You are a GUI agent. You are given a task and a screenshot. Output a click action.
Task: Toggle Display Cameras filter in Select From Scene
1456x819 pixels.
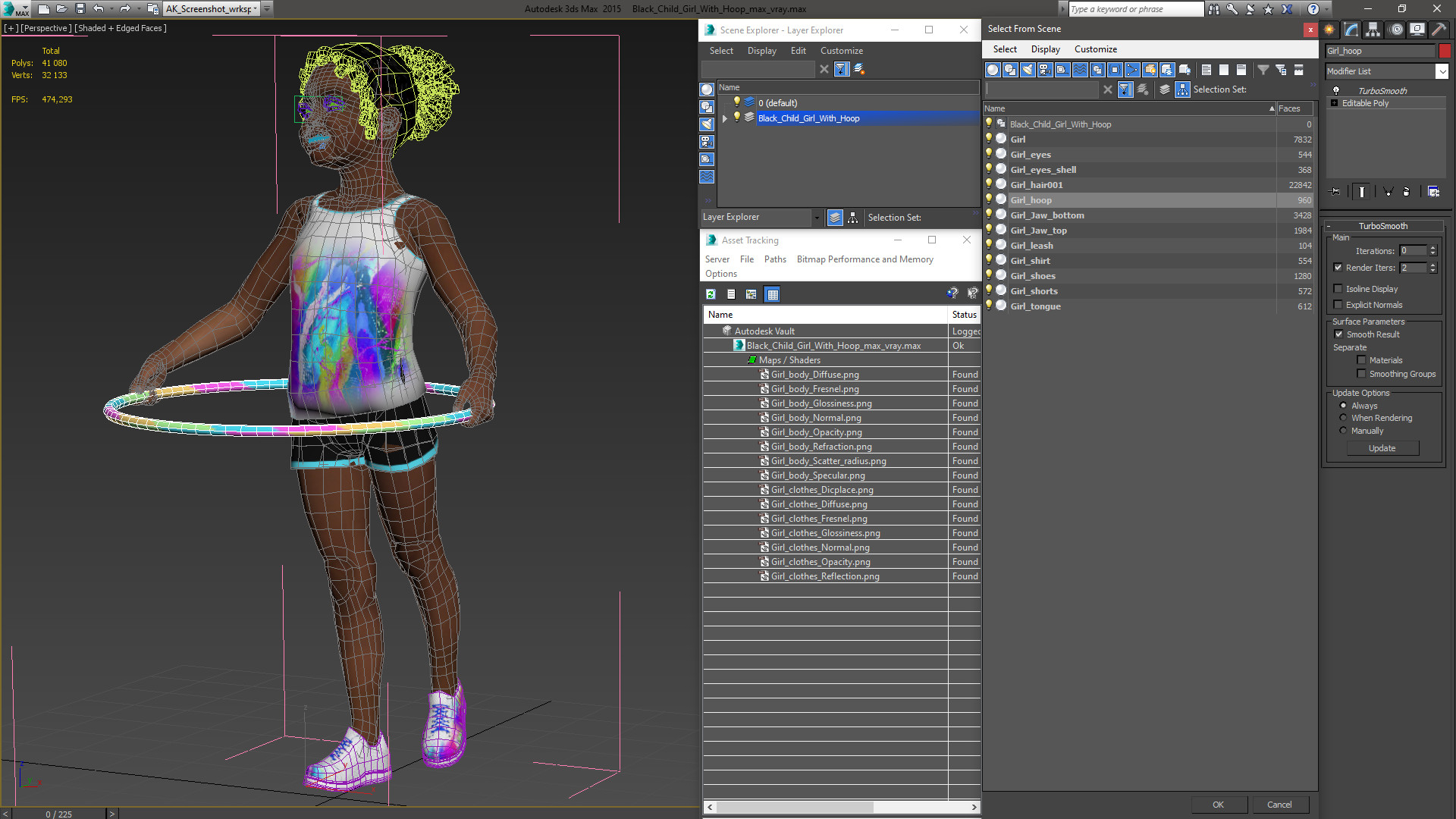click(x=1045, y=70)
